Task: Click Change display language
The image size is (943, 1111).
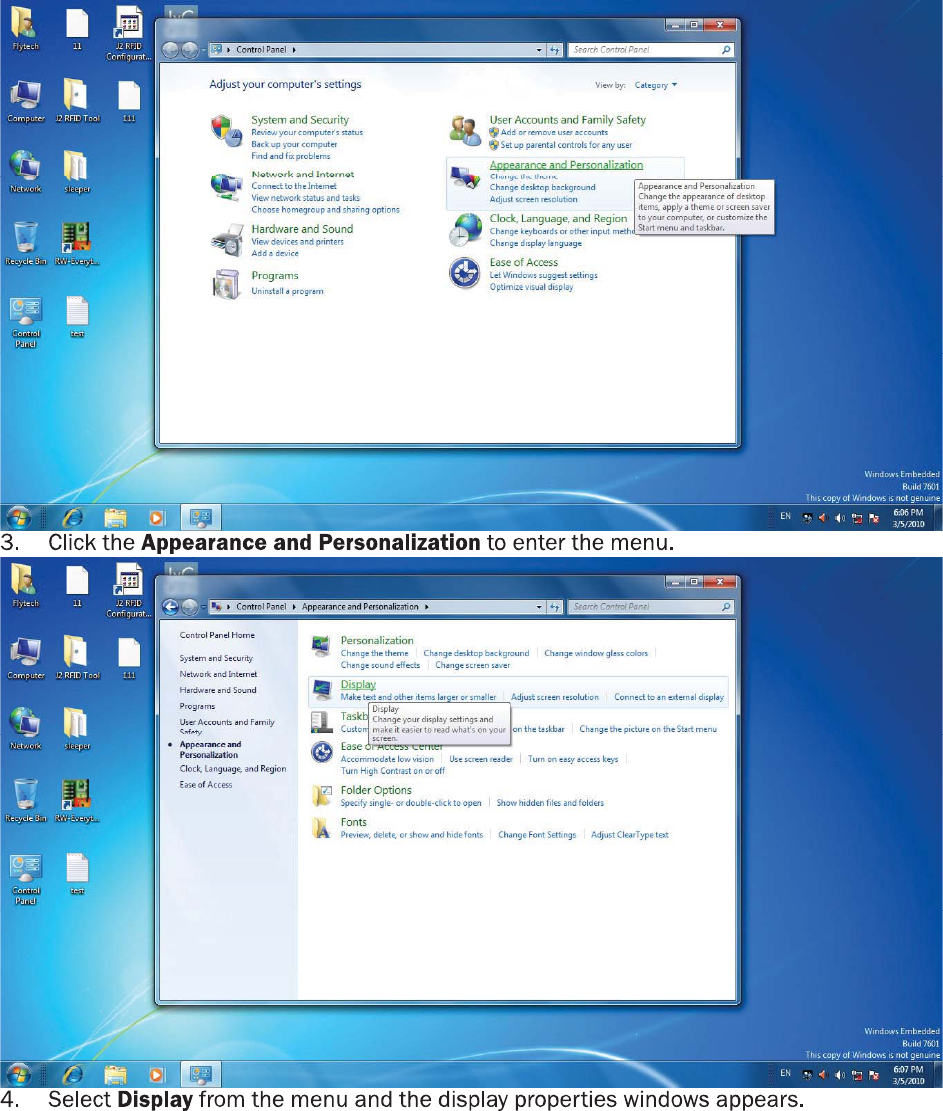Action: click(x=536, y=243)
